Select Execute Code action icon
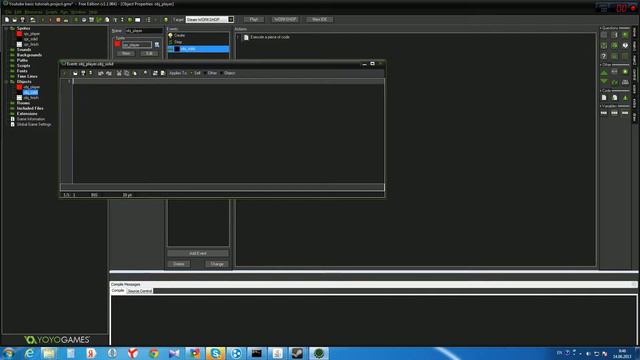Image resolution: width=640 pixels, height=360 pixels. [604, 98]
